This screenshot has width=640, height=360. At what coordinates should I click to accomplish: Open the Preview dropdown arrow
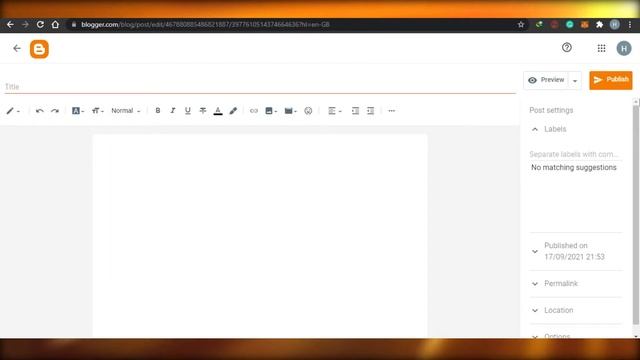(575, 80)
